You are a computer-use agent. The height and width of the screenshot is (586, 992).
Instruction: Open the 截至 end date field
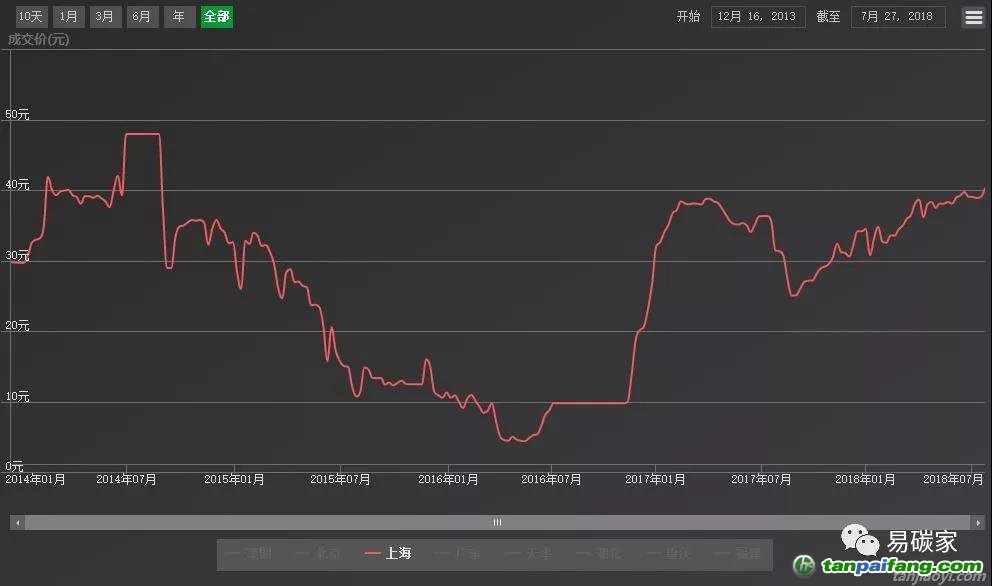point(897,17)
